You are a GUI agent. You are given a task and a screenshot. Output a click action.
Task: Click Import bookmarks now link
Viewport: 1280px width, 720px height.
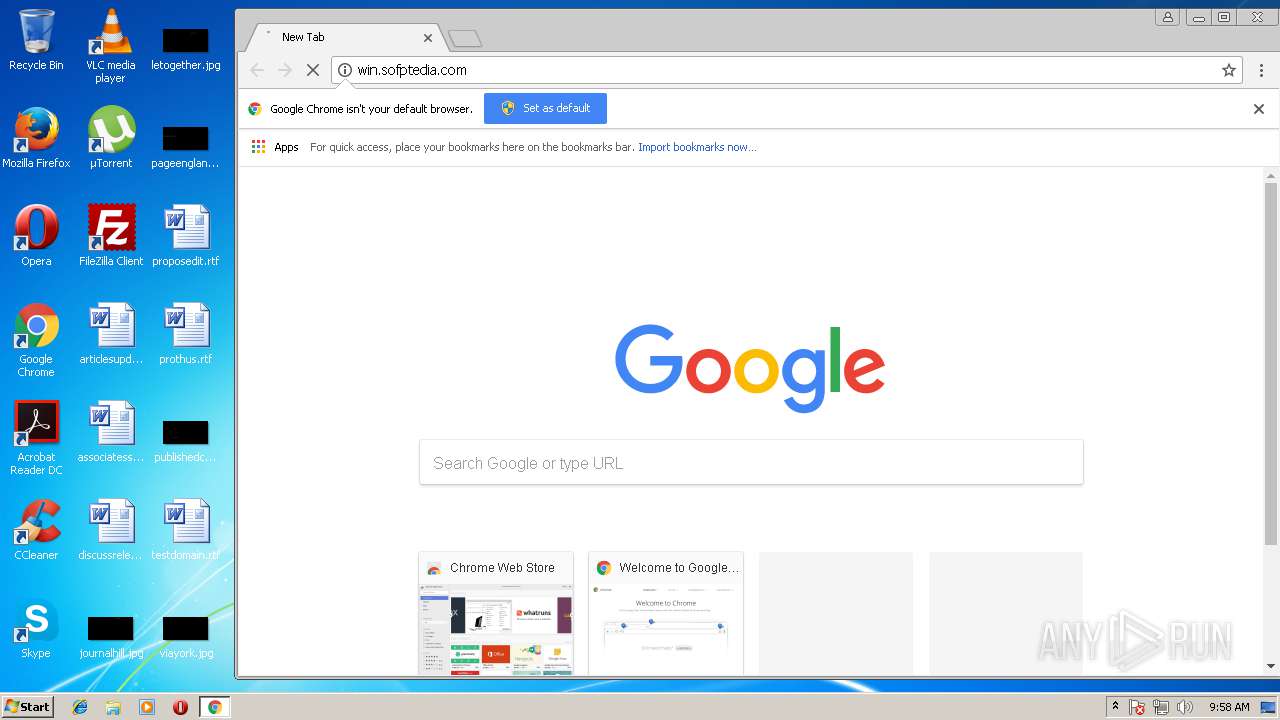tap(697, 147)
